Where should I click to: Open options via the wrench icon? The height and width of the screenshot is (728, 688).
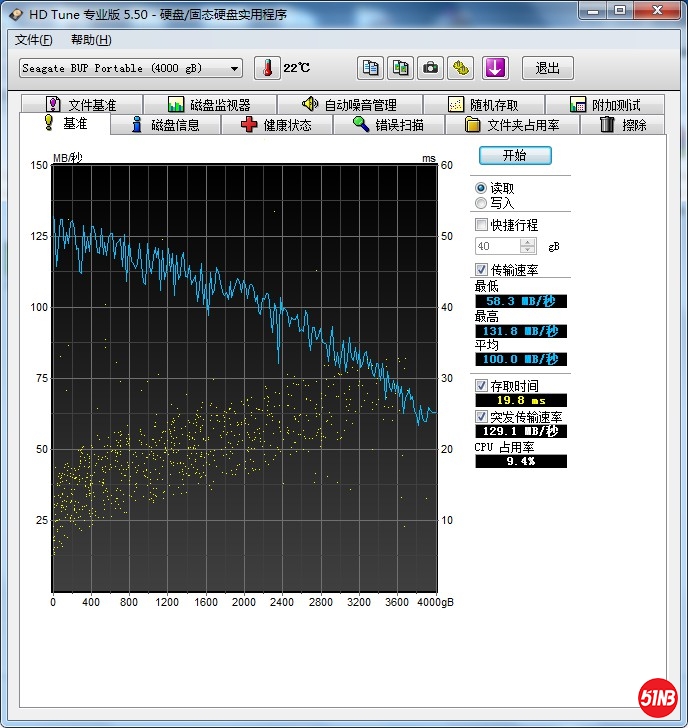pos(460,68)
